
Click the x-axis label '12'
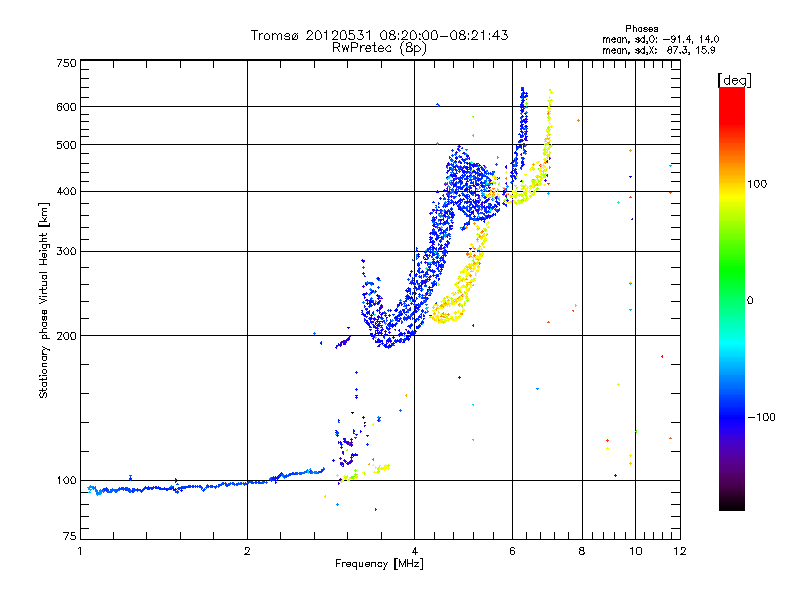click(680, 551)
